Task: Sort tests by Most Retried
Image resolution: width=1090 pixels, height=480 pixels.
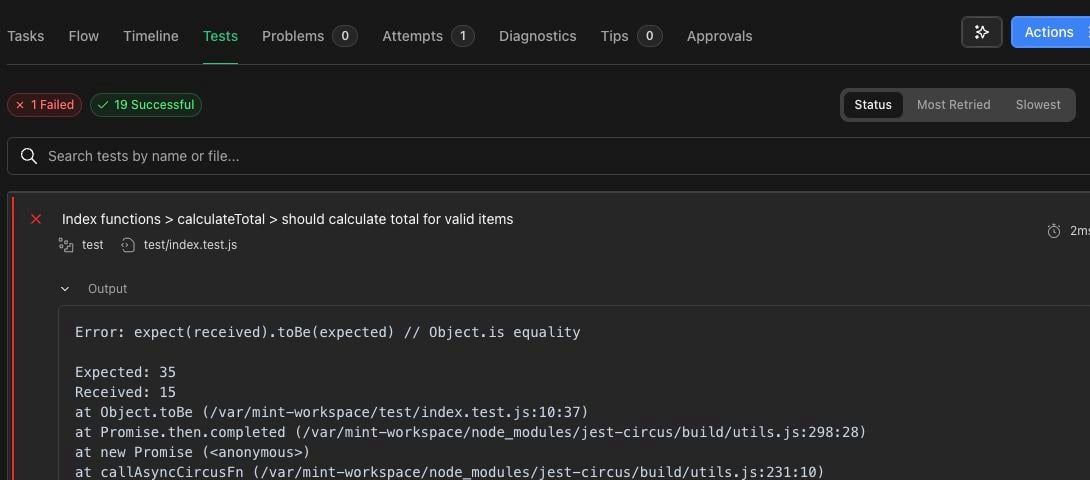Action: point(953,105)
